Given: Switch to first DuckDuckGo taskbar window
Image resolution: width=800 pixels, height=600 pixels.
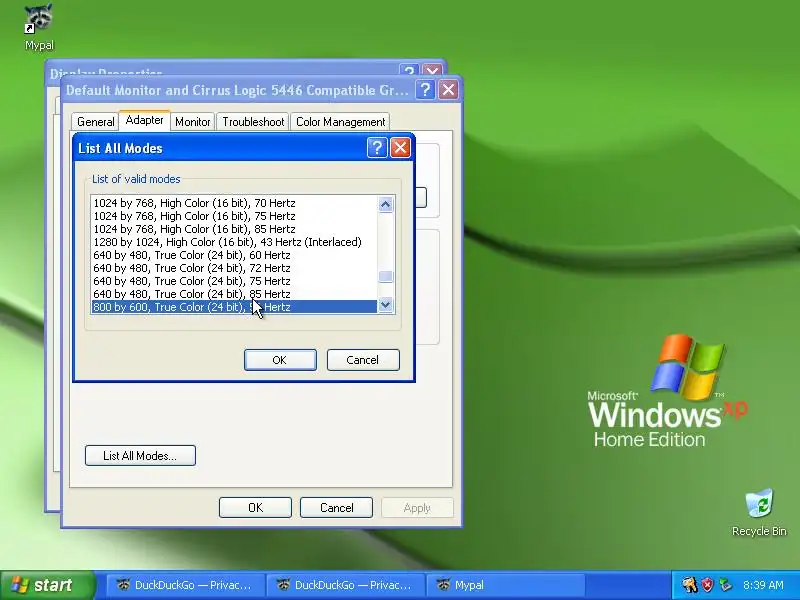Looking at the screenshot, I should [x=184, y=585].
